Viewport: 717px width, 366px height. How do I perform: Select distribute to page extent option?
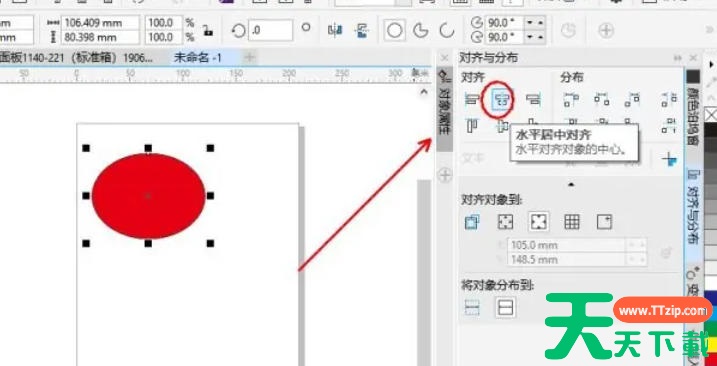(506, 307)
